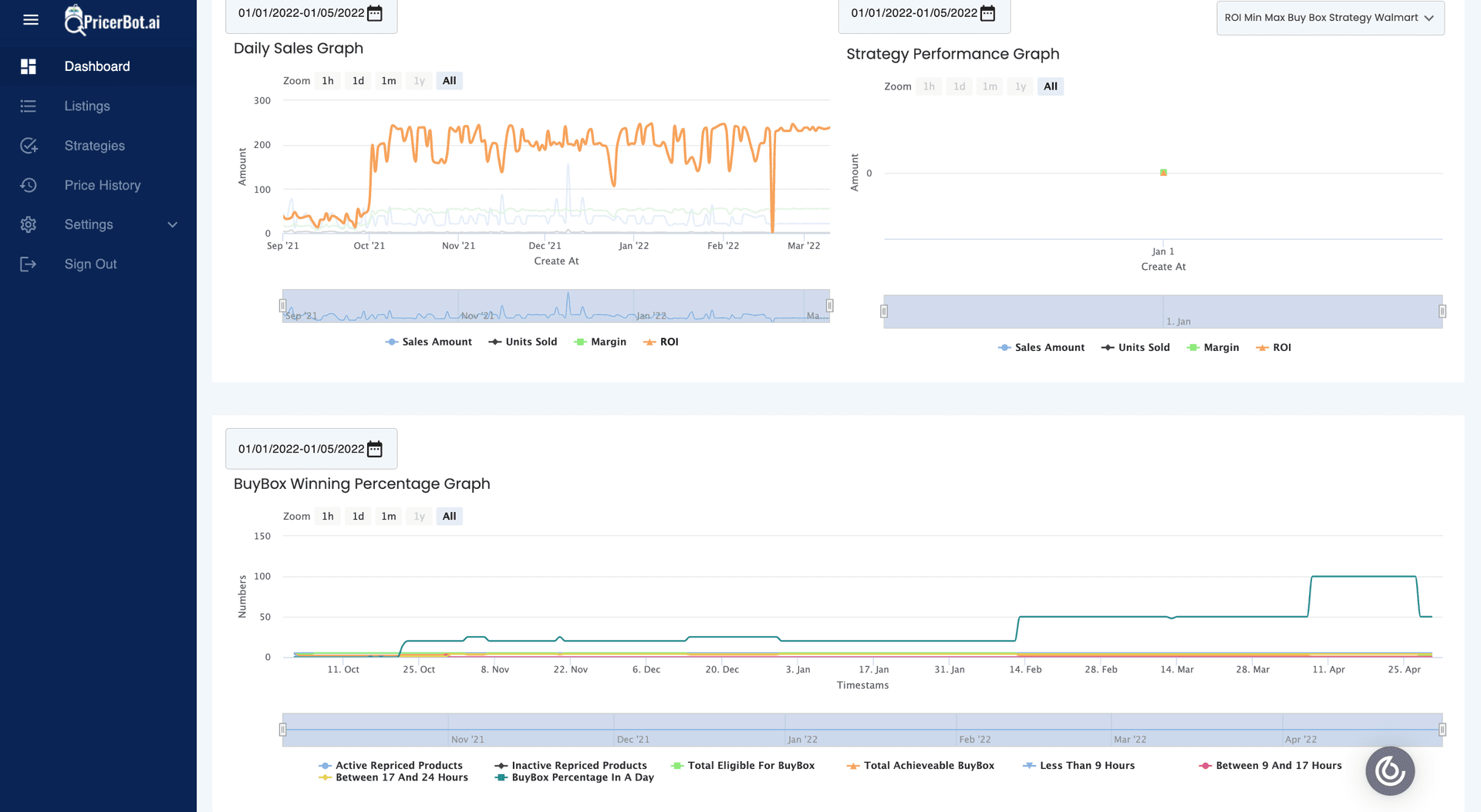Screen dimensions: 1481x812
Task: Toggle ROI series in Daily Sales legend
Action: pos(661,342)
